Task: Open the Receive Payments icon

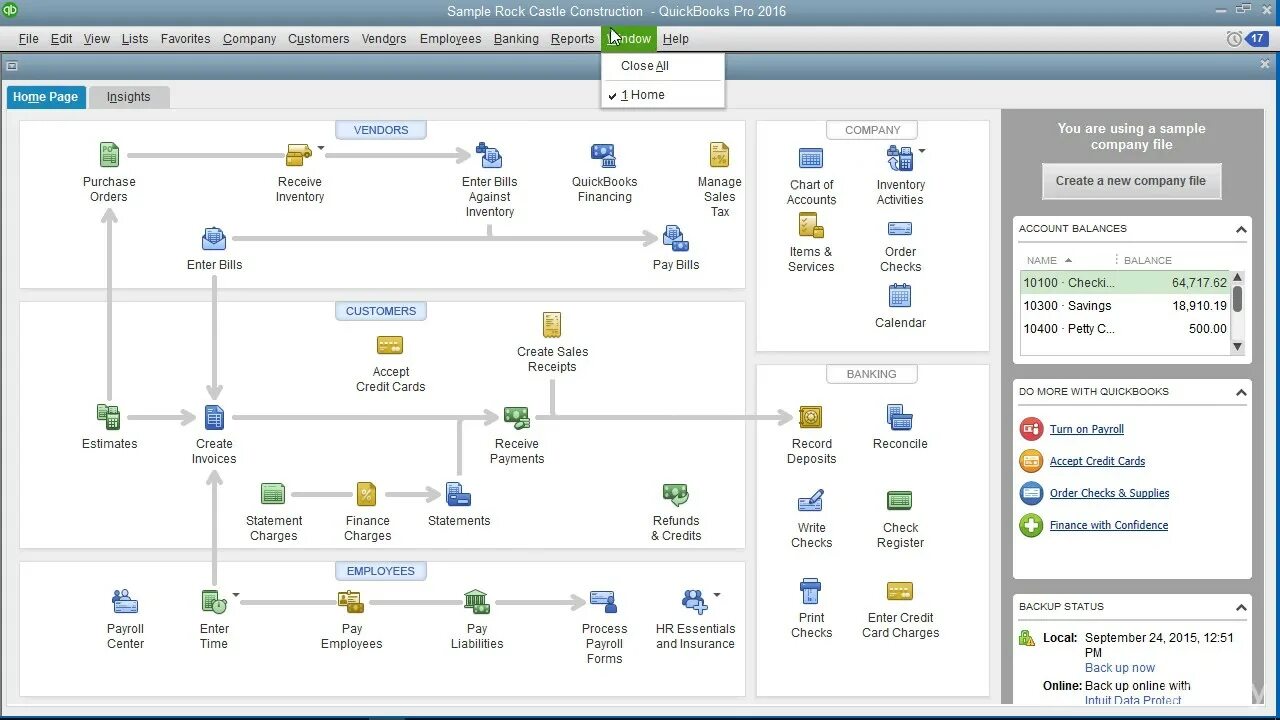Action: click(517, 417)
